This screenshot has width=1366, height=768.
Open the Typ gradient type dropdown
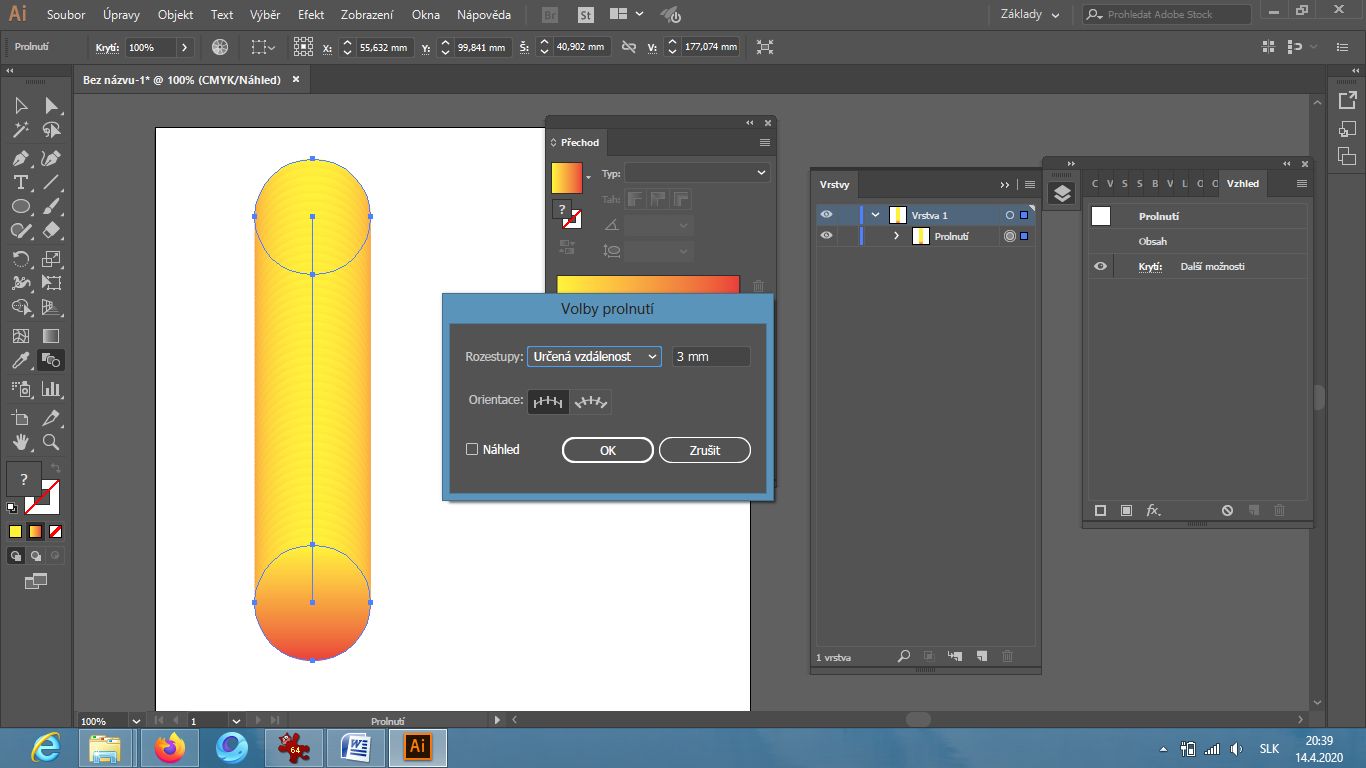point(697,173)
